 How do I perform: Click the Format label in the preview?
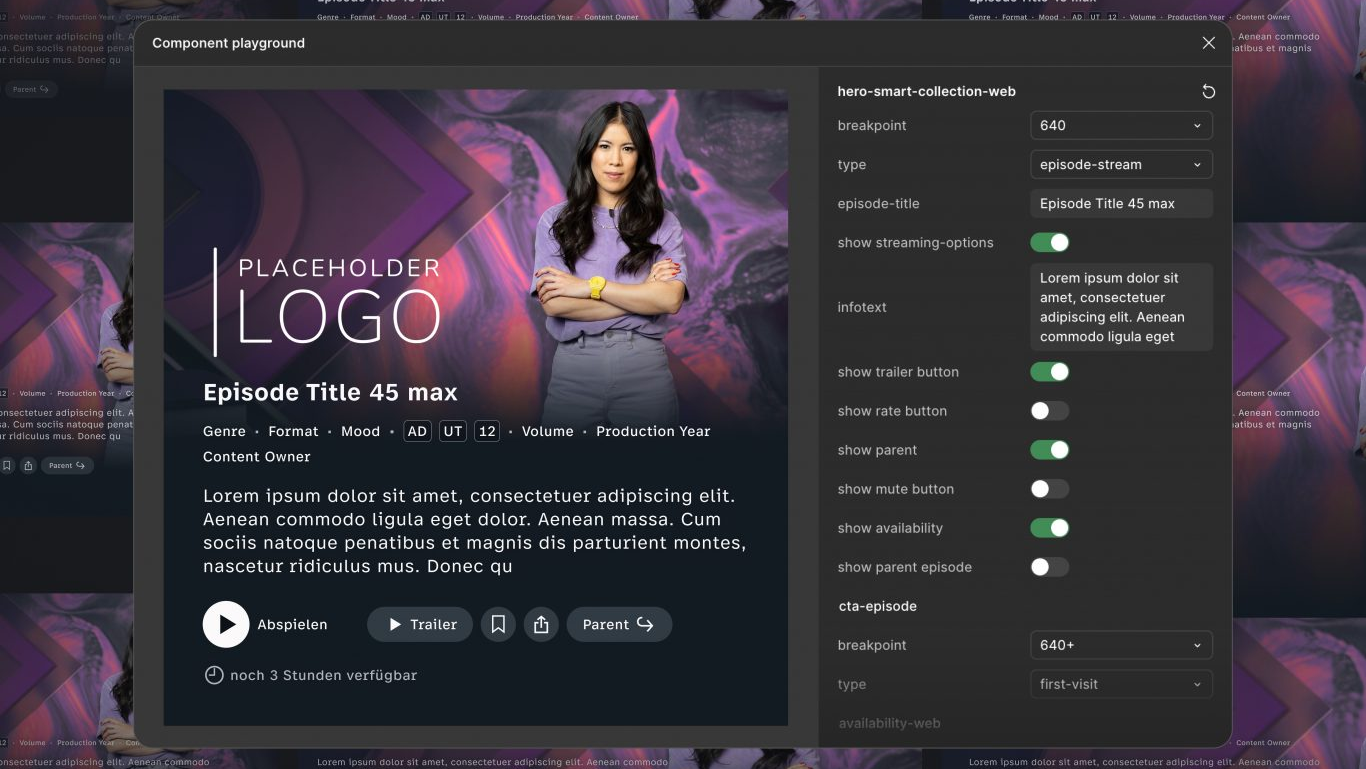point(293,431)
